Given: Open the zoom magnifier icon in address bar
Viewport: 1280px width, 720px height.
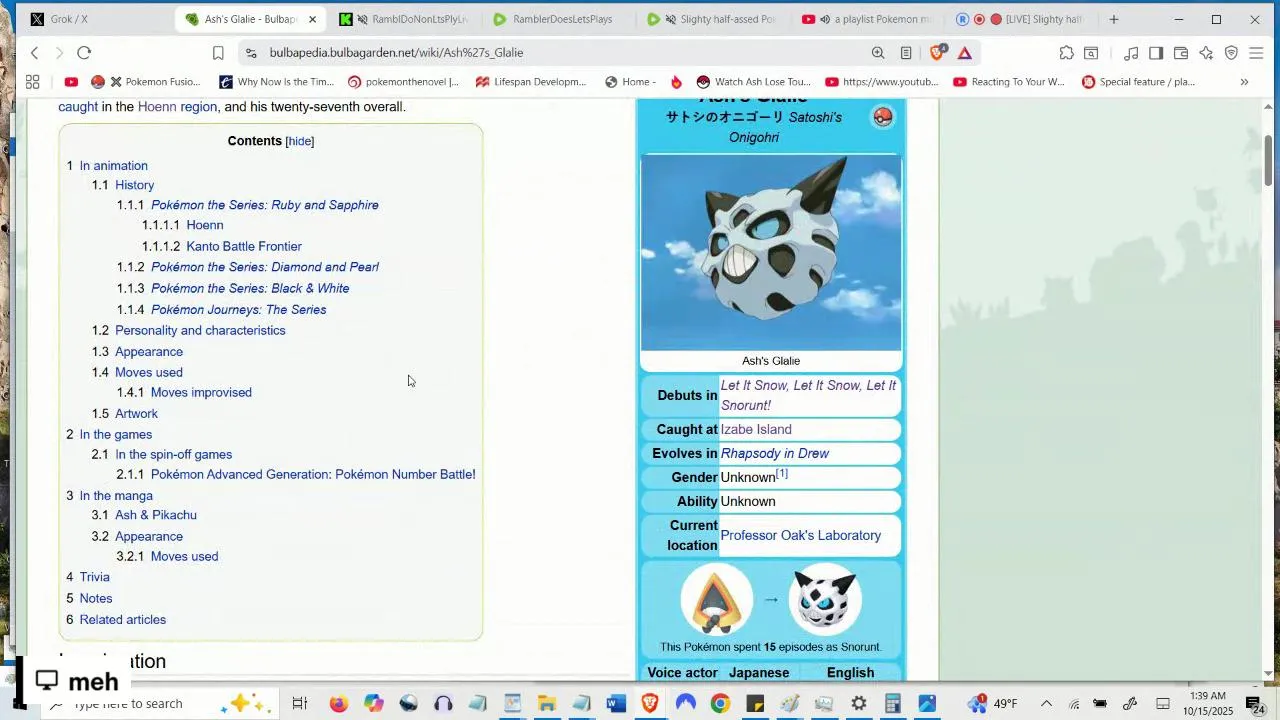Looking at the screenshot, I should coord(878,53).
